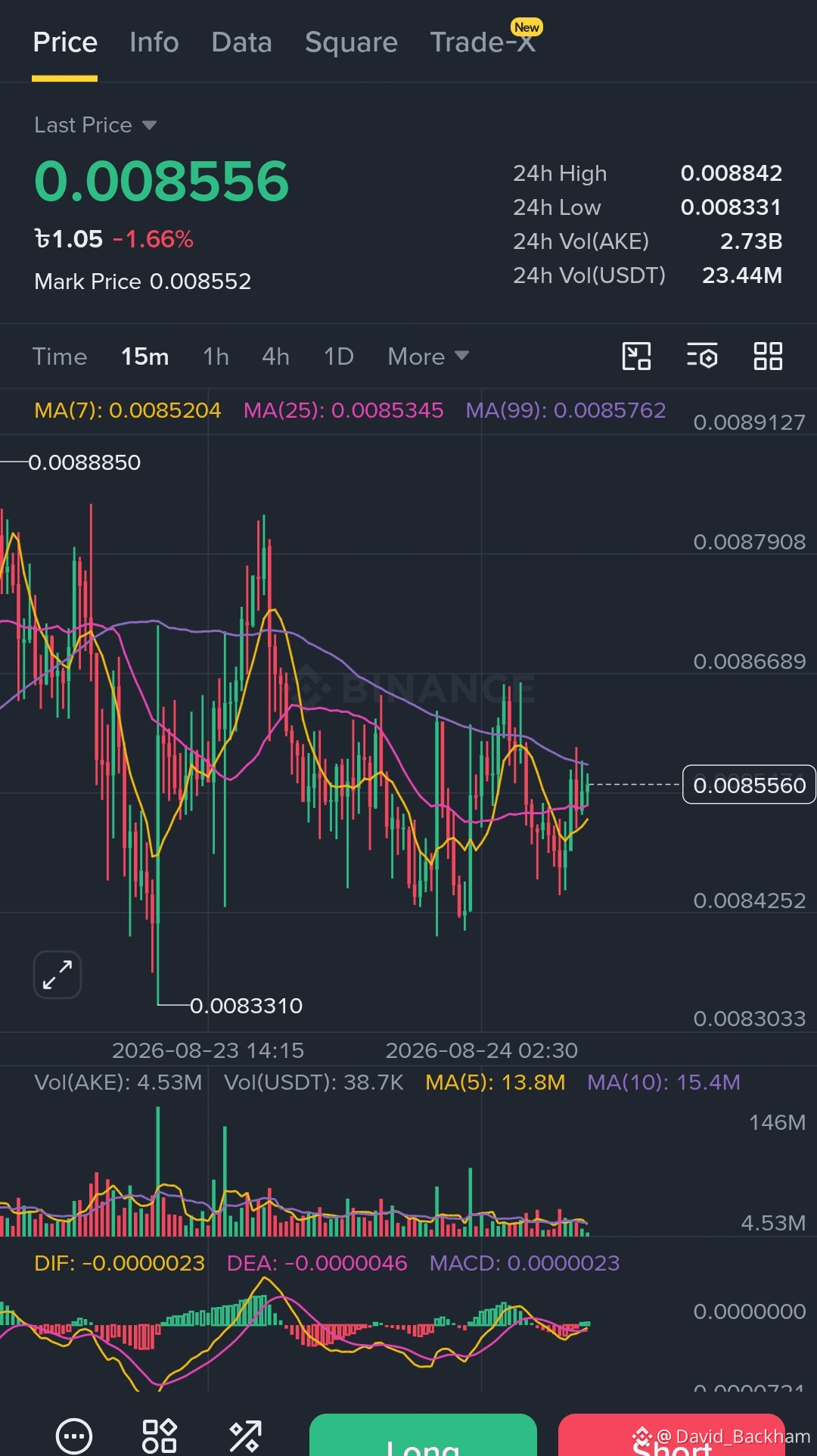Screen dimensions: 817x1456
Task: Click the DIF: -0.0000023 label
Action: 120,1263
